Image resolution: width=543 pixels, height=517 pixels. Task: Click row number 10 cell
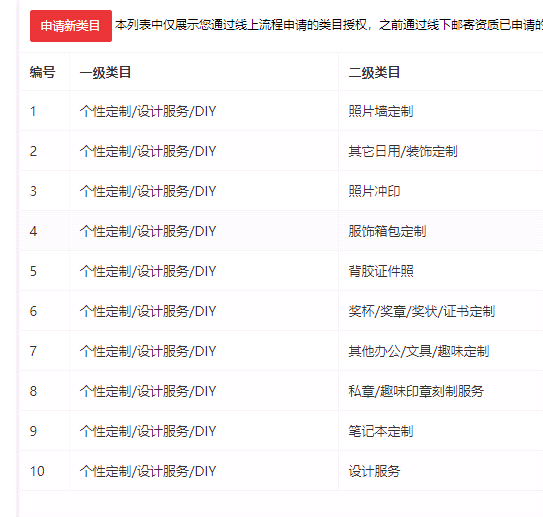pos(37,471)
